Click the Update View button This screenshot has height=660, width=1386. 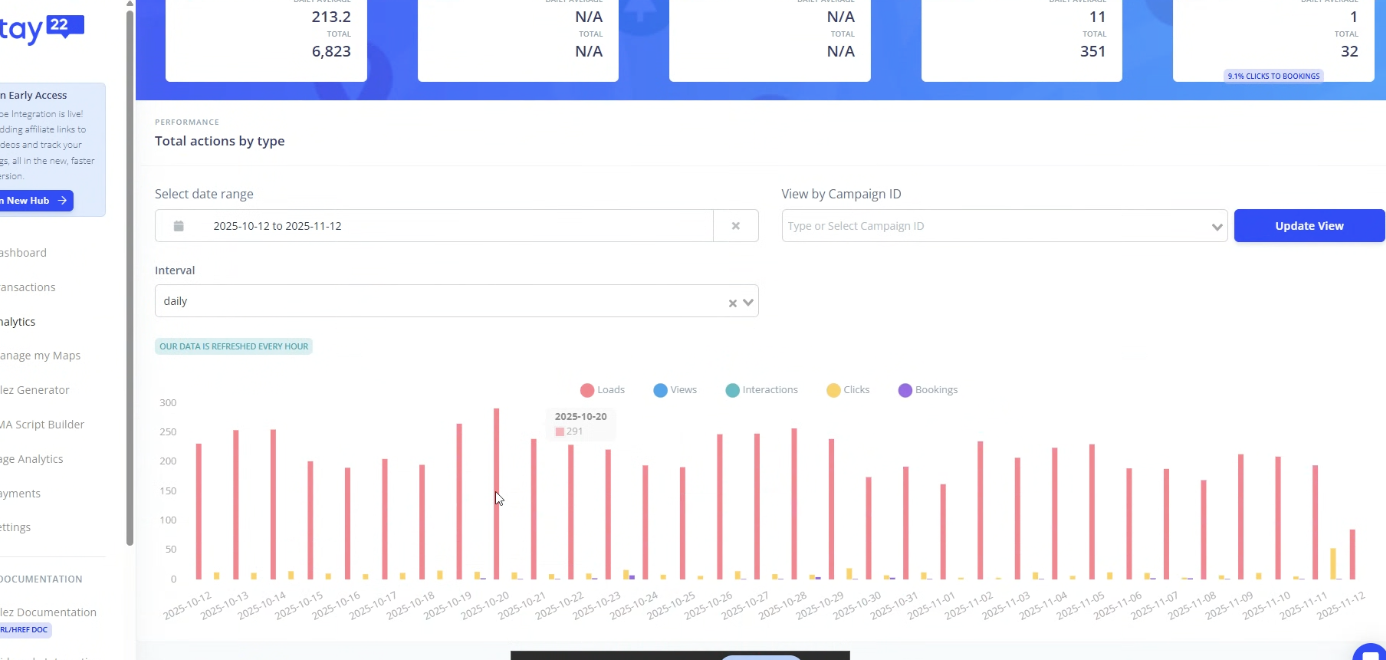[1309, 226]
